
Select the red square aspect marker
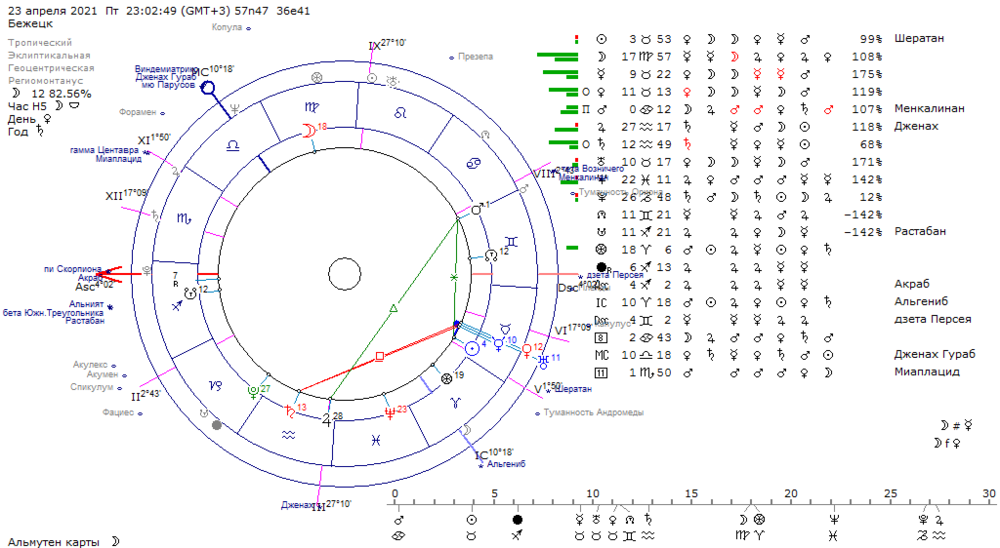pyautogui.click(x=379, y=356)
